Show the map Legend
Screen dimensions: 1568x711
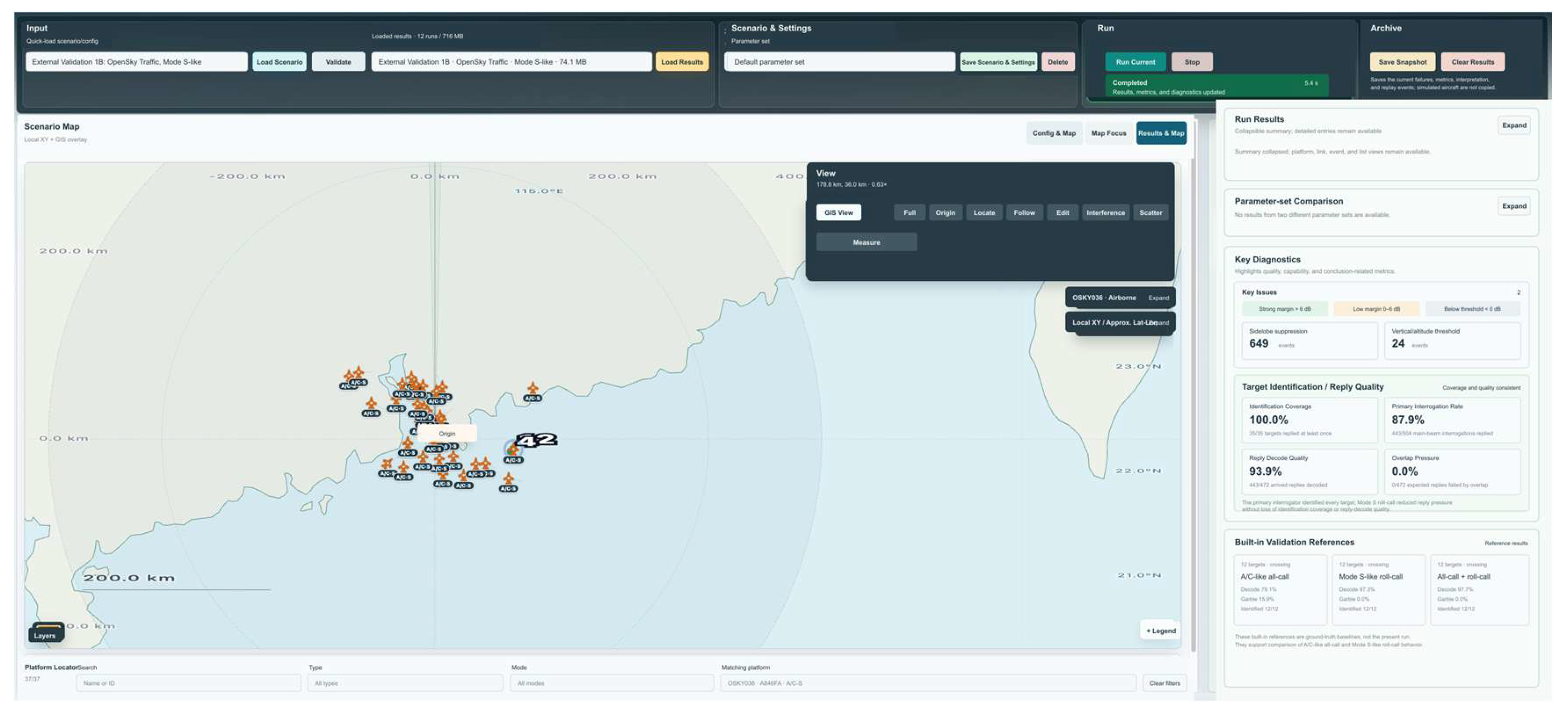[x=1160, y=631]
